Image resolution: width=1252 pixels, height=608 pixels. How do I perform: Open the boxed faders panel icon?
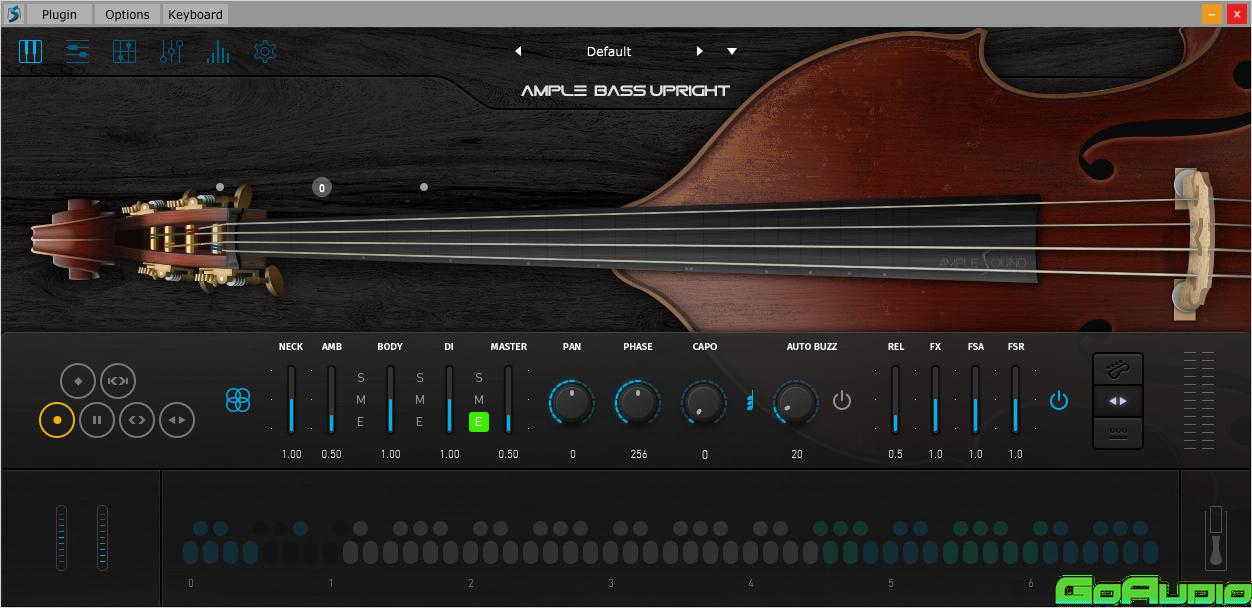pyautogui.click(x=124, y=51)
